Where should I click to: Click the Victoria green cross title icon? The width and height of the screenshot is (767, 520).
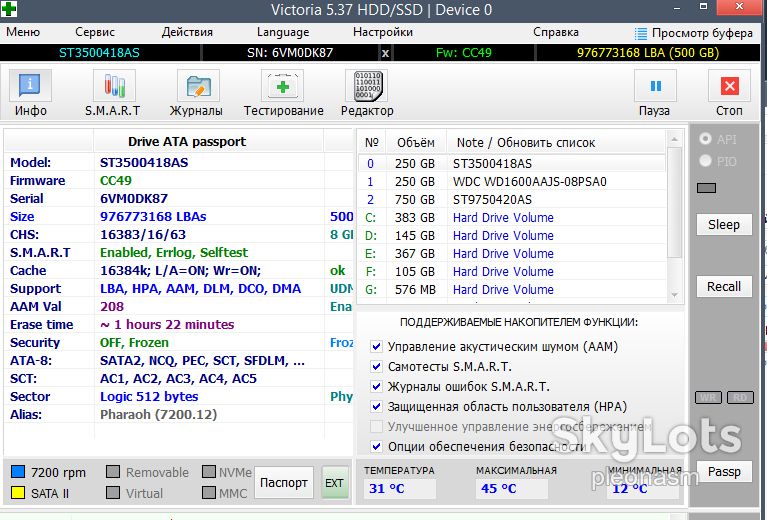coord(9,9)
